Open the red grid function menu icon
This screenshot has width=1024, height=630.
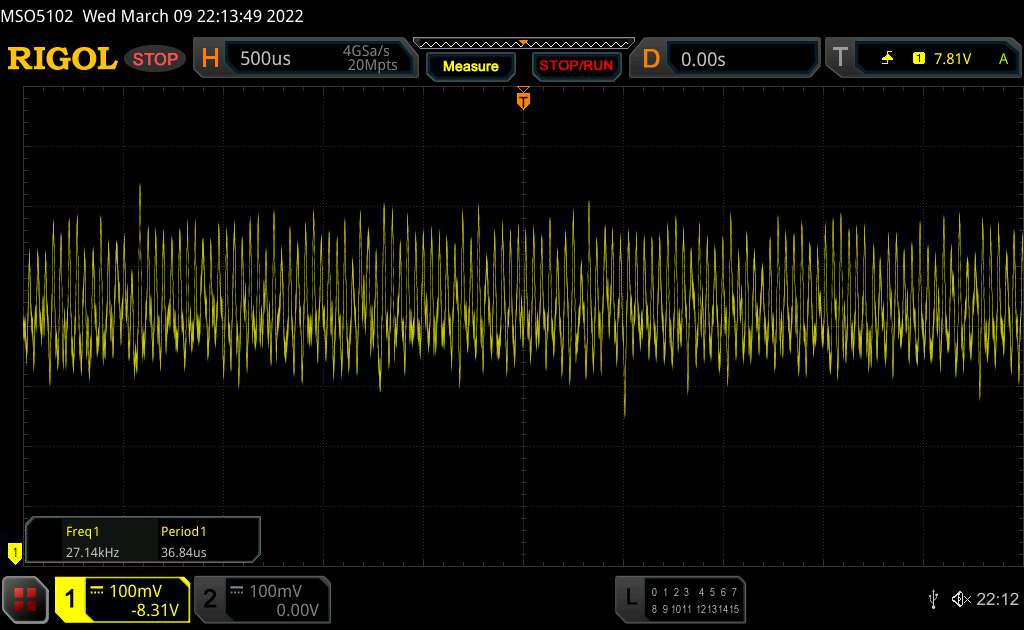[x=25, y=599]
